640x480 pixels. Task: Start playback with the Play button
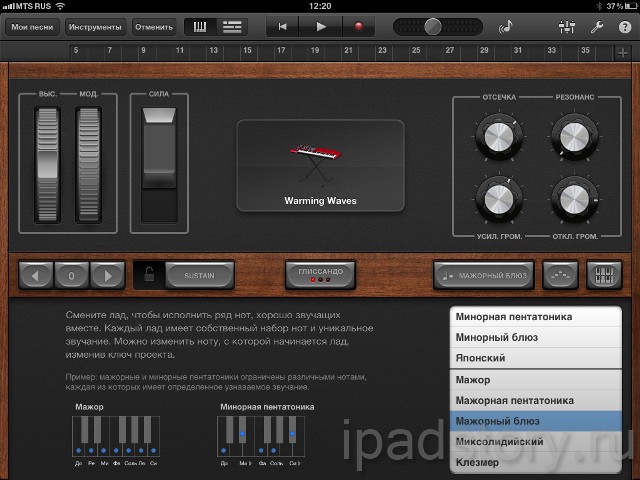click(x=321, y=27)
